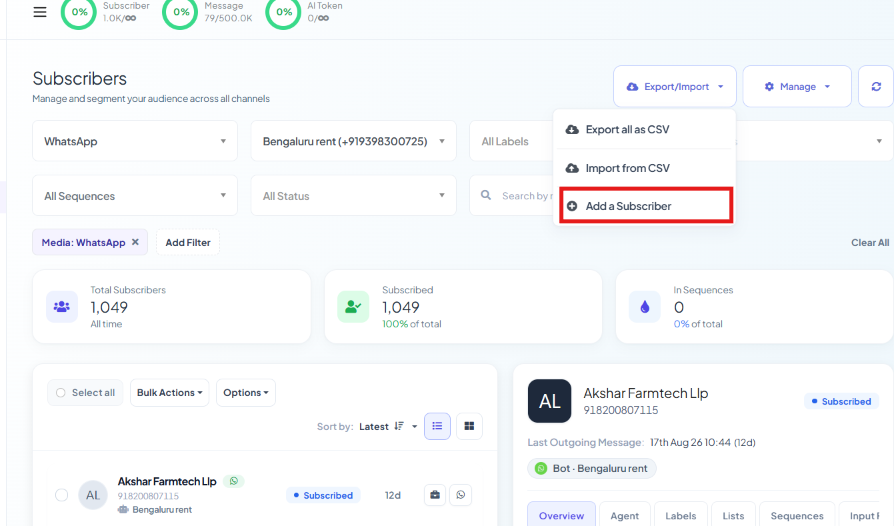
Task: Expand the WhatsApp channel dropdown
Action: (x=135, y=141)
